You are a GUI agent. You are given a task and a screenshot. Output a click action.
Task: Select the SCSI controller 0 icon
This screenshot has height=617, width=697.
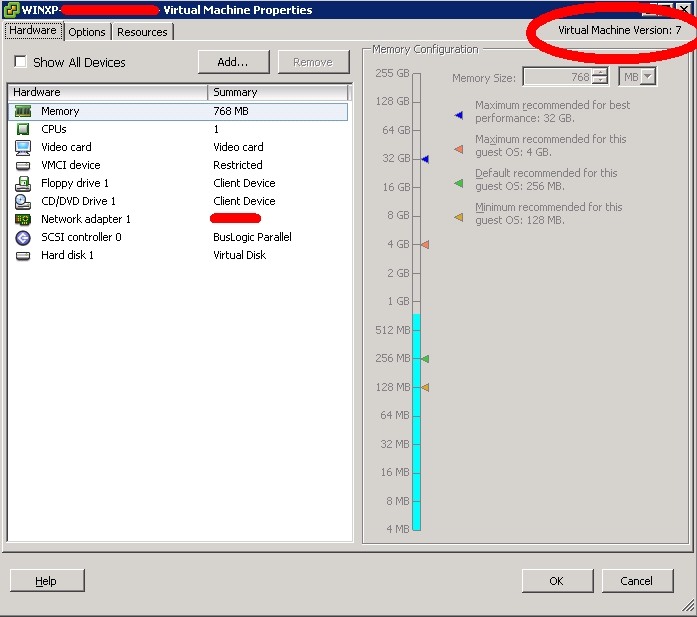pyautogui.click(x=23, y=238)
